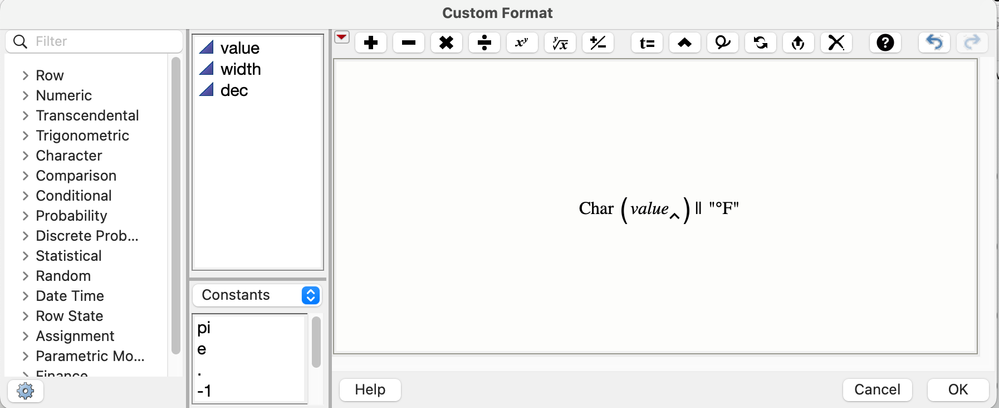This screenshot has width=999, height=408.
Task: Click the delete expression (X) button
Action: (837, 43)
